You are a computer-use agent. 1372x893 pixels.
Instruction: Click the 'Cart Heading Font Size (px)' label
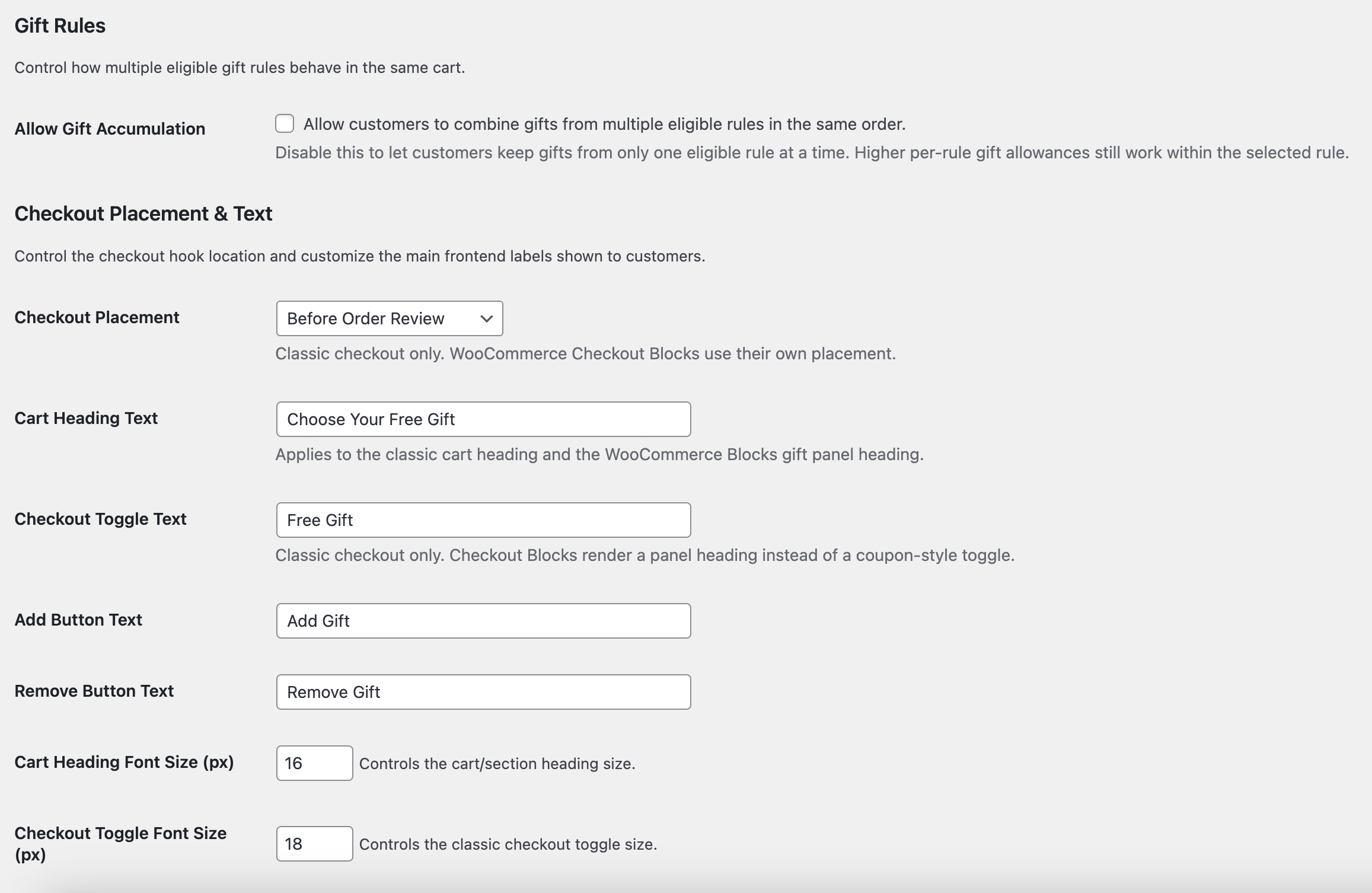124,762
